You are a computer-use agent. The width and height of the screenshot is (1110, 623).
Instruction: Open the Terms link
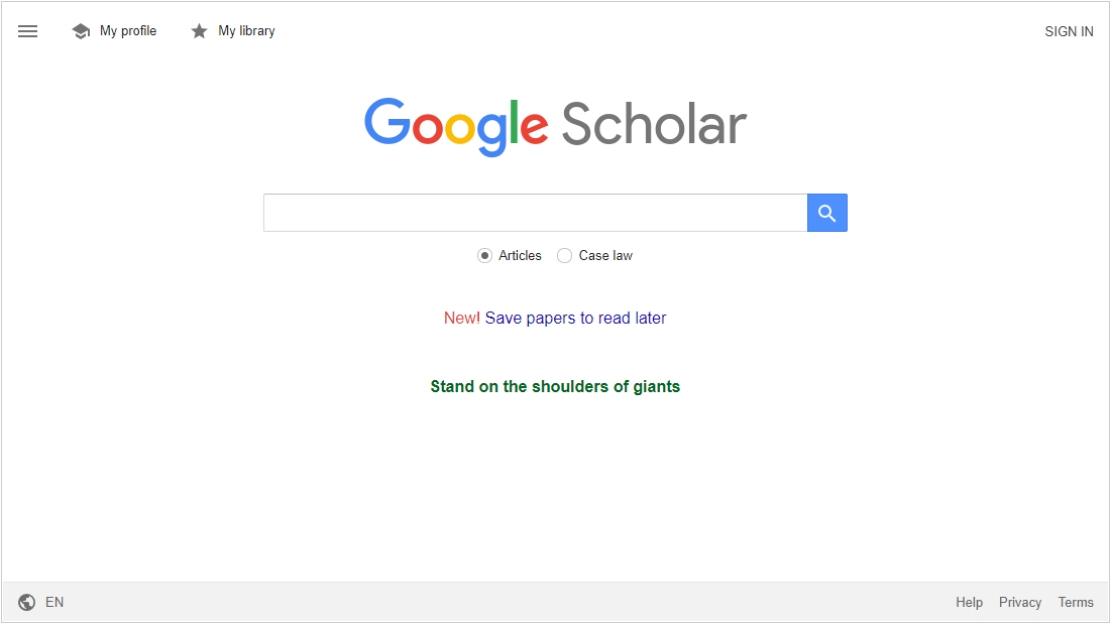click(x=1076, y=602)
